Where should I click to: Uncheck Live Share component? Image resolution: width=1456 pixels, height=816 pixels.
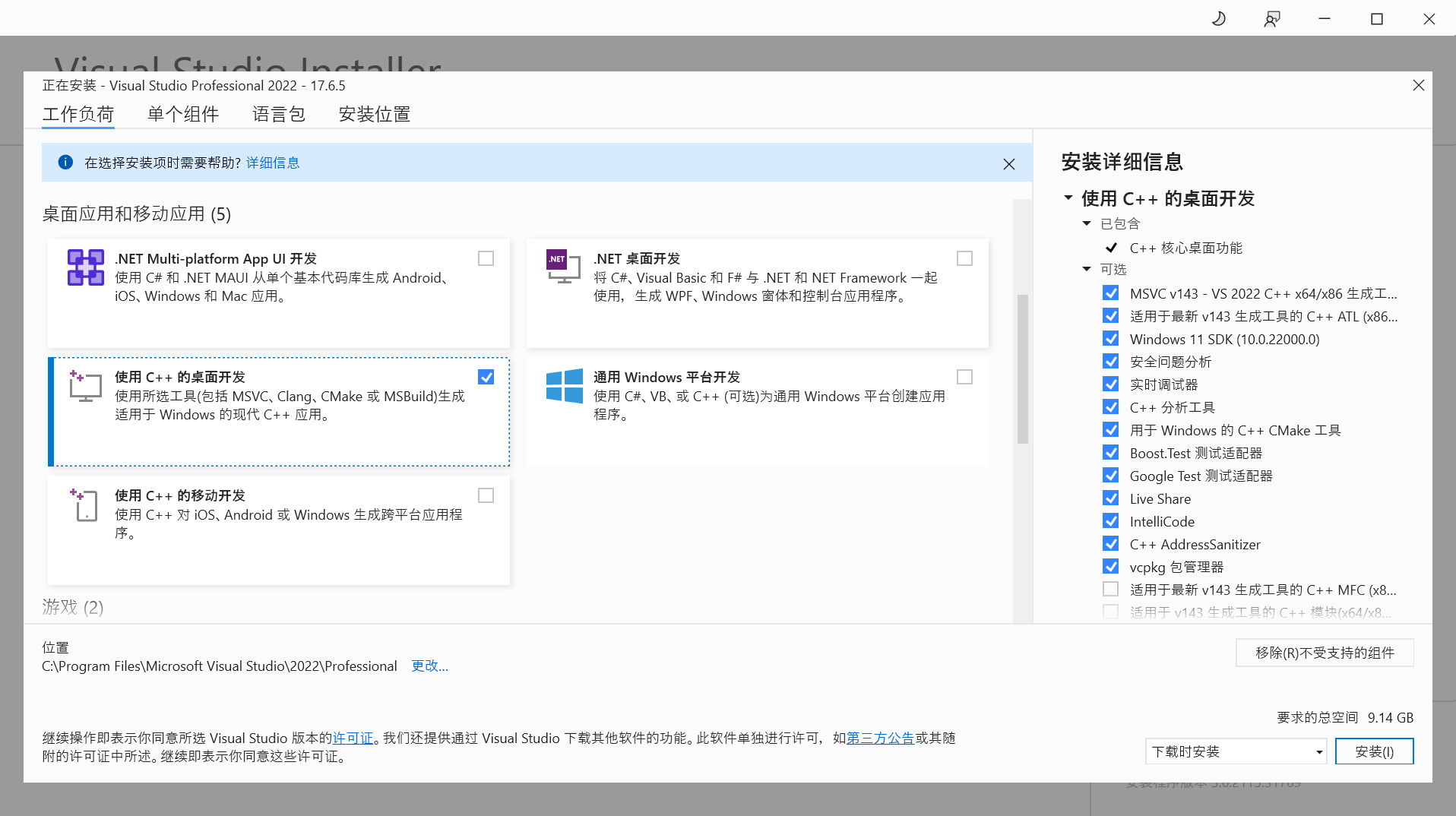pos(1110,498)
